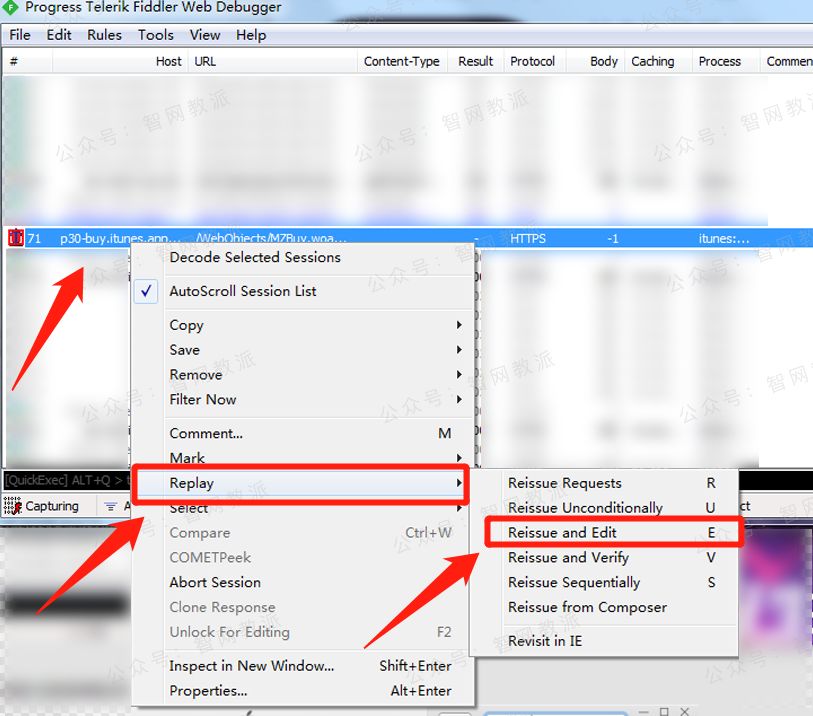Expand the Copy submenu

(459, 325)
